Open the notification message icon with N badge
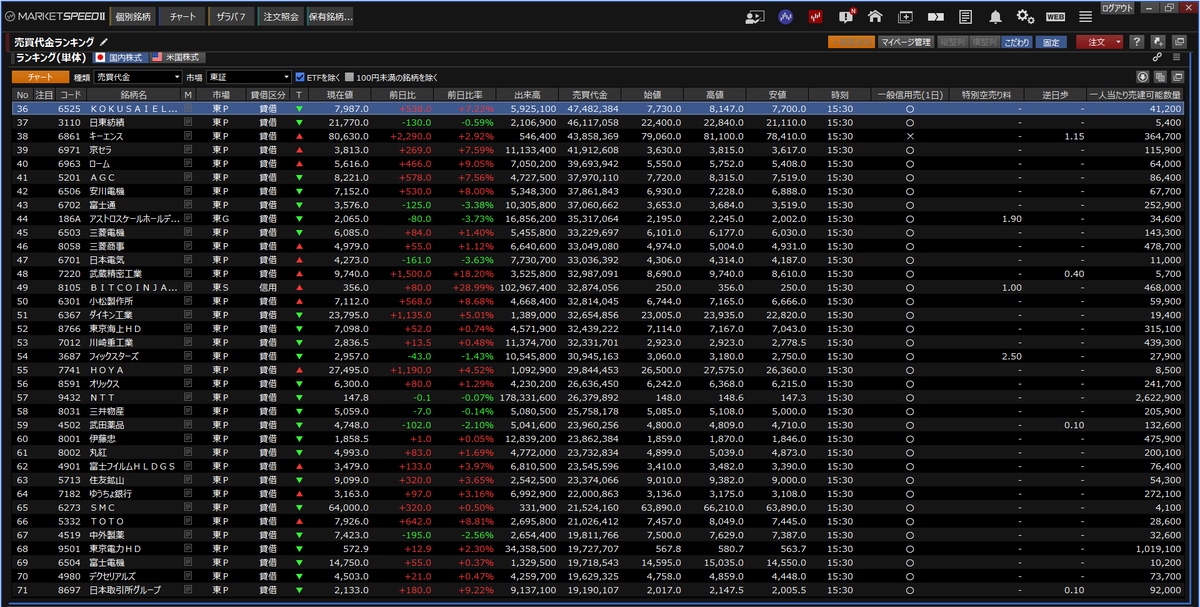This screenshot has height=607, width=1200. click(846, 16)
